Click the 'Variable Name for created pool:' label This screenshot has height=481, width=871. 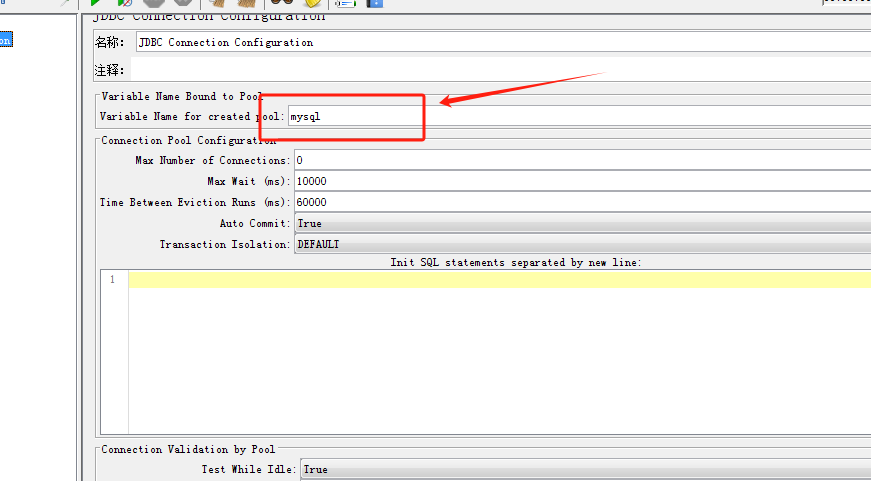point(192,117)
